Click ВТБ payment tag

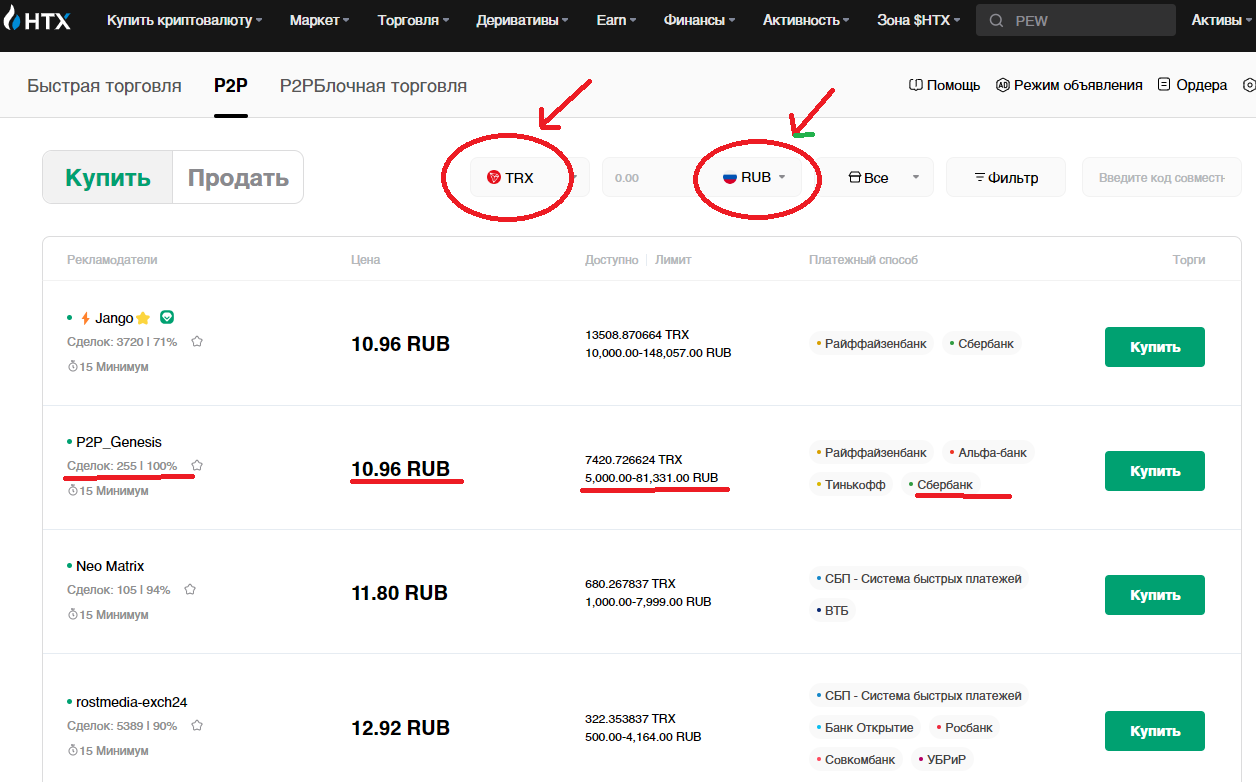click(833, 610)
